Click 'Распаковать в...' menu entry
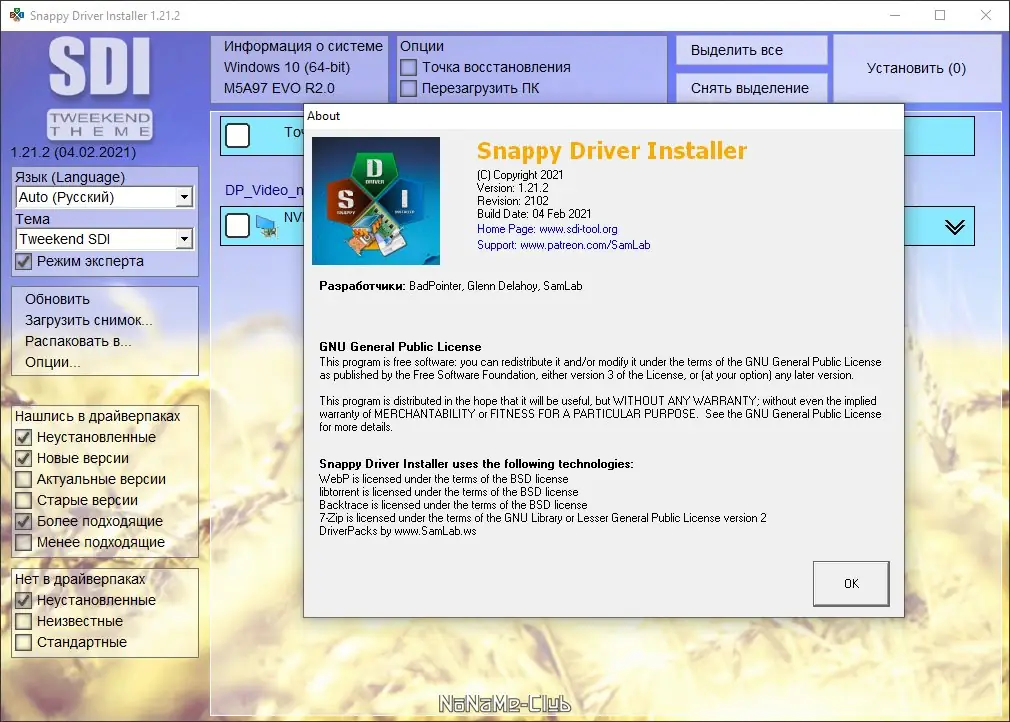 78,341
